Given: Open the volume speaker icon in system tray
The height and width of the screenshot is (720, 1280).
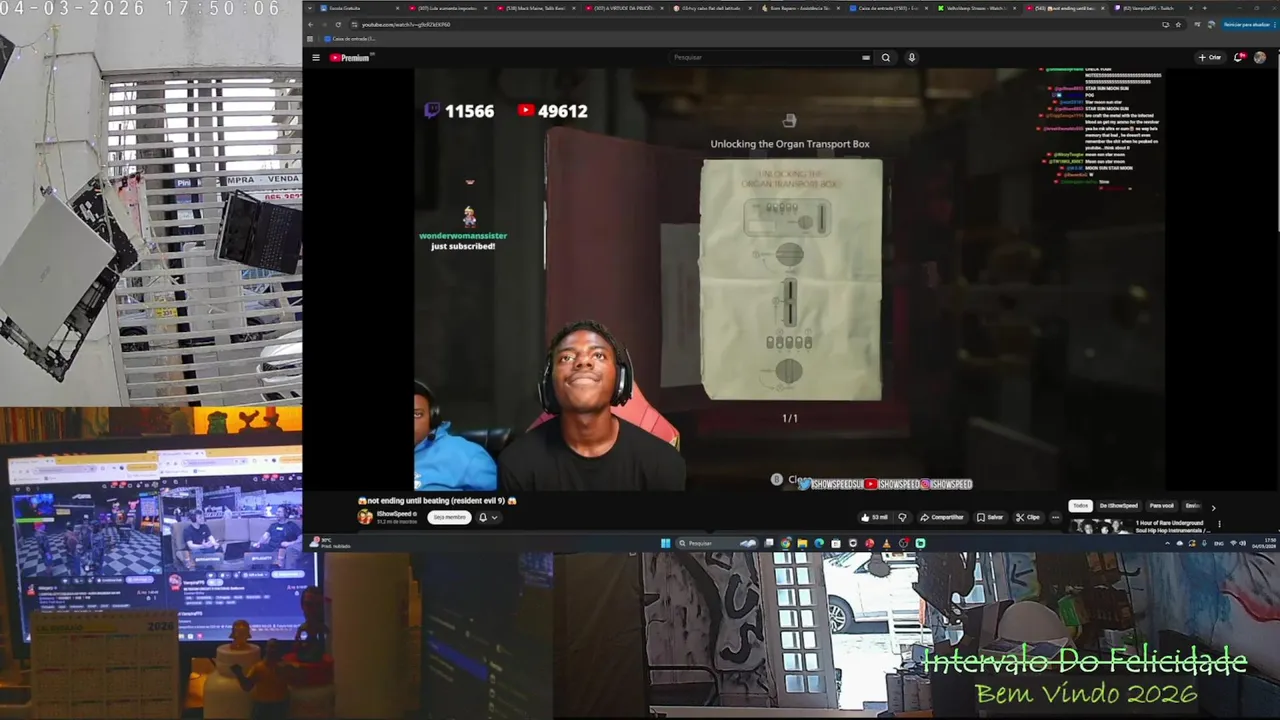Looking at the screenshot, I should click(1242, 543).
